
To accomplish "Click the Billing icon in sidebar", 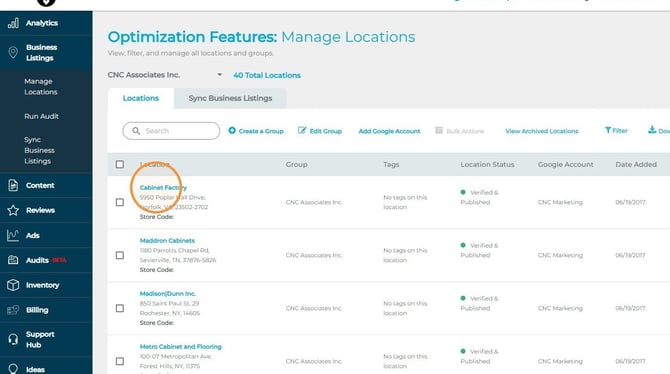I will [13, 310].
